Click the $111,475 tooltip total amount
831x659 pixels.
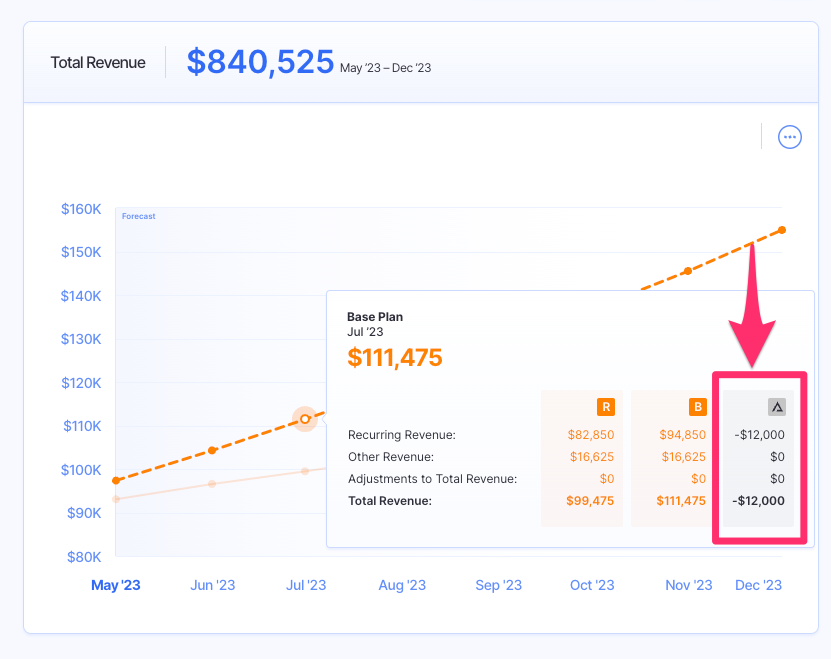tap(394, 357)
